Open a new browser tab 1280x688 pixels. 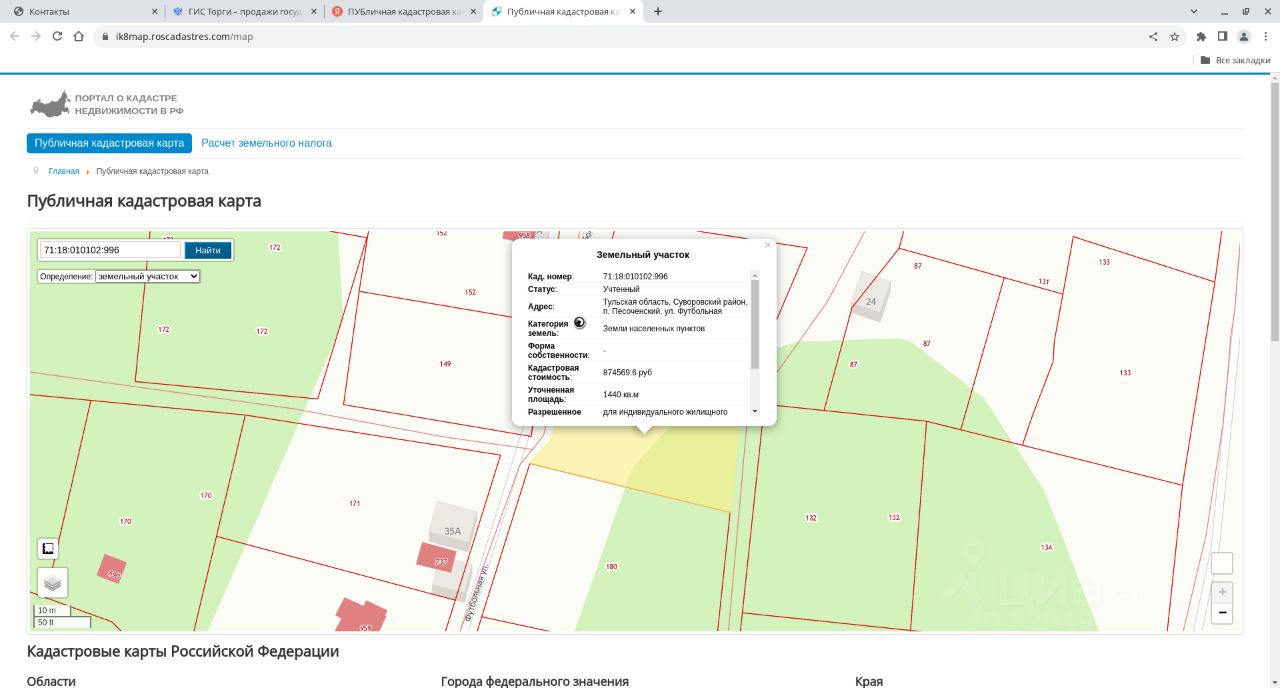657,11
